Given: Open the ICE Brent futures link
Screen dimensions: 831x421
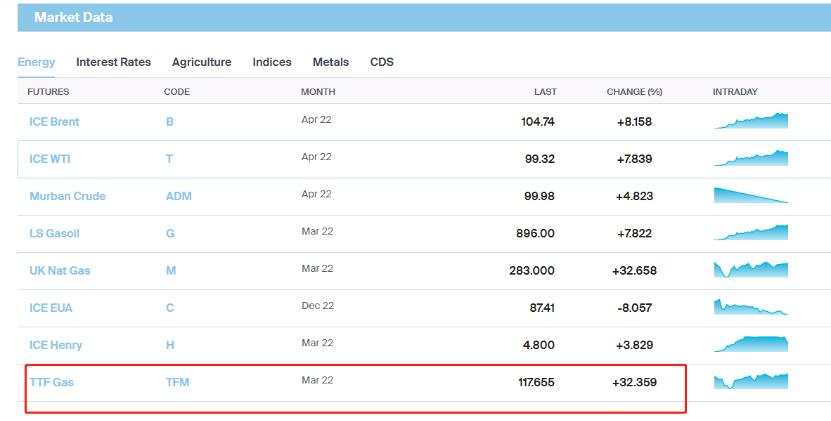Looking at the screenshot, I should pos(54,122).
